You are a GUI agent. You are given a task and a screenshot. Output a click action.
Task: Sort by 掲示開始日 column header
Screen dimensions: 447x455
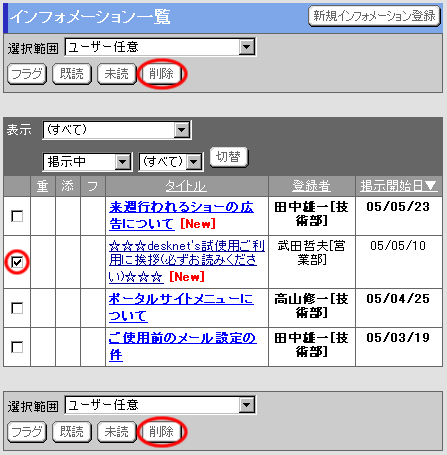(399, 186)
